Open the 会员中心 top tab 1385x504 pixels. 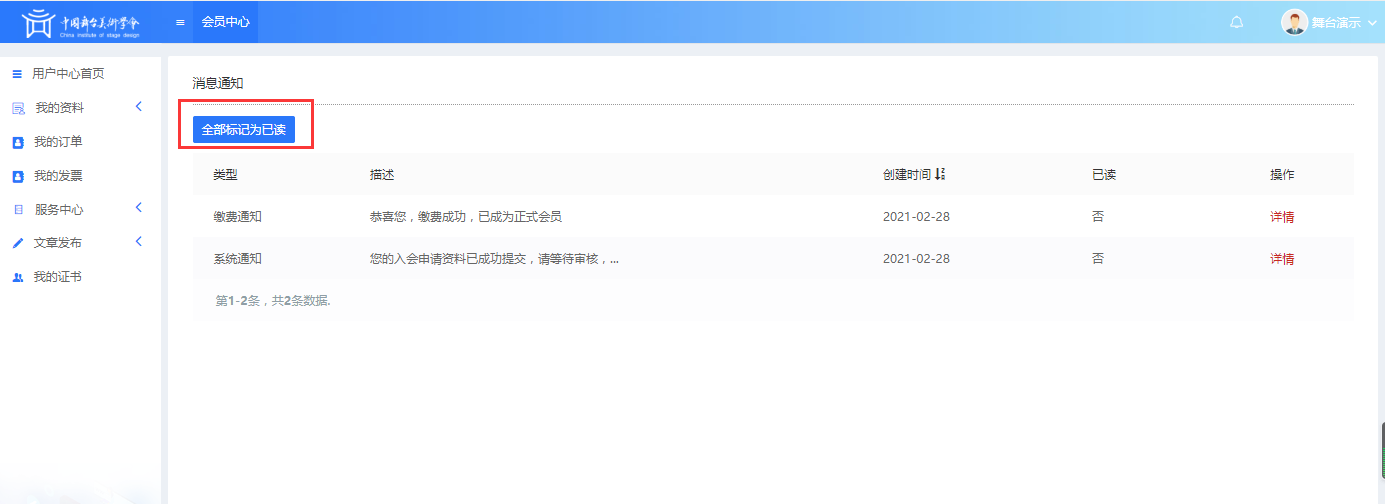click(225, 22)
